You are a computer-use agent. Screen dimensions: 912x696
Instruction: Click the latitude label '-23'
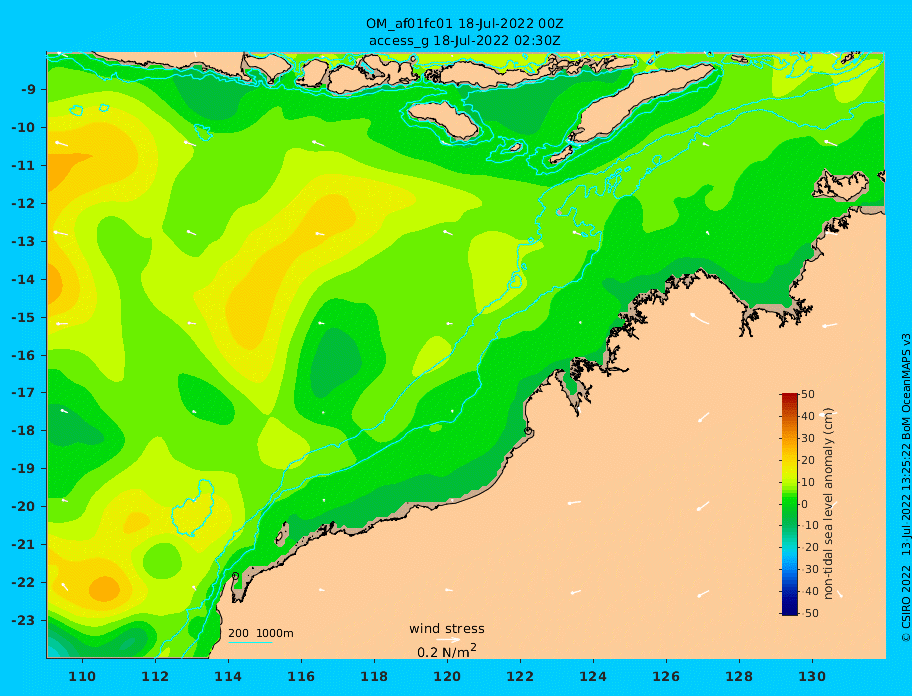click(x=25, y=620)
